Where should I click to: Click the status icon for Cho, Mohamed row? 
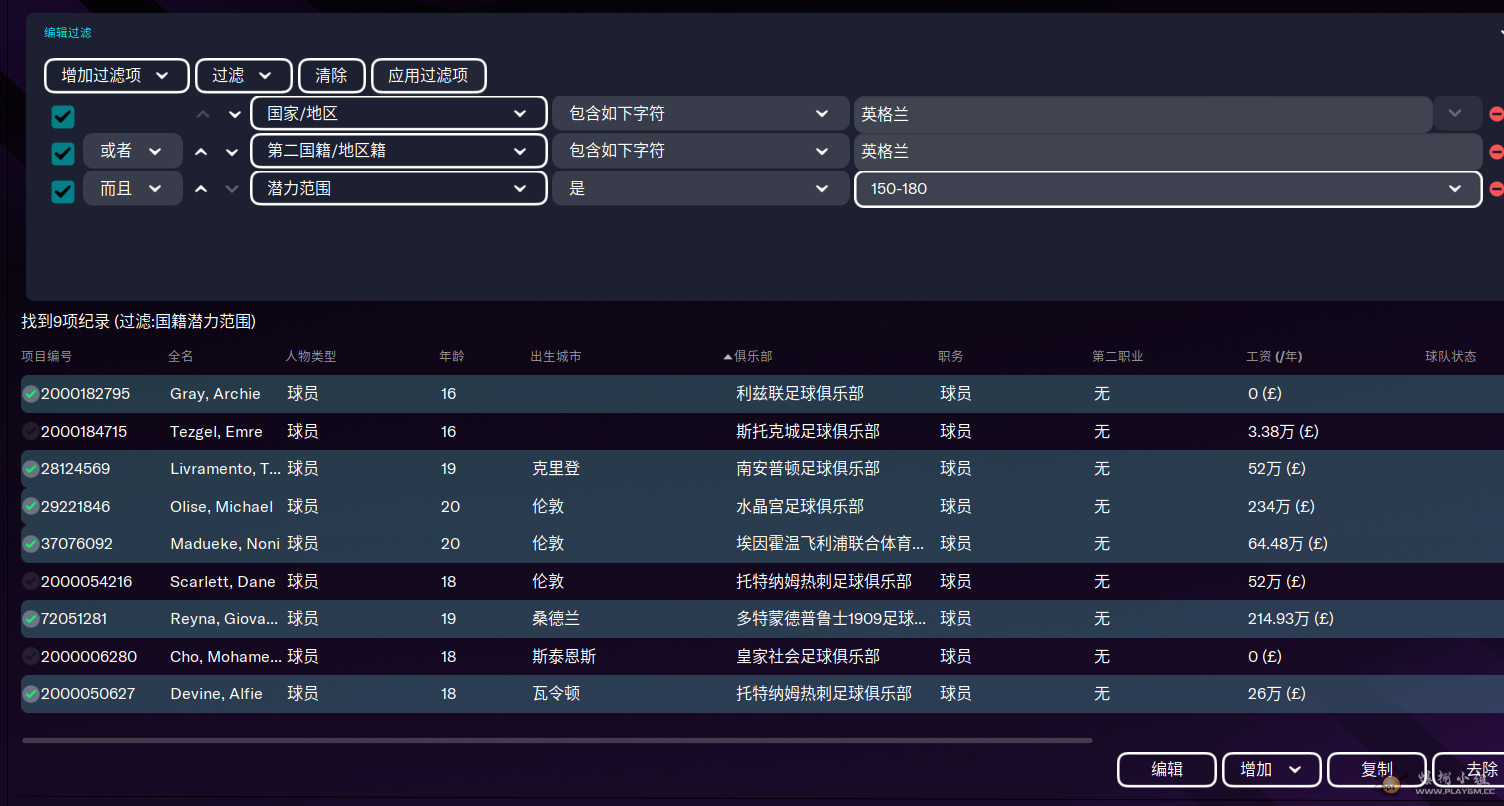(x=31, y=656)
